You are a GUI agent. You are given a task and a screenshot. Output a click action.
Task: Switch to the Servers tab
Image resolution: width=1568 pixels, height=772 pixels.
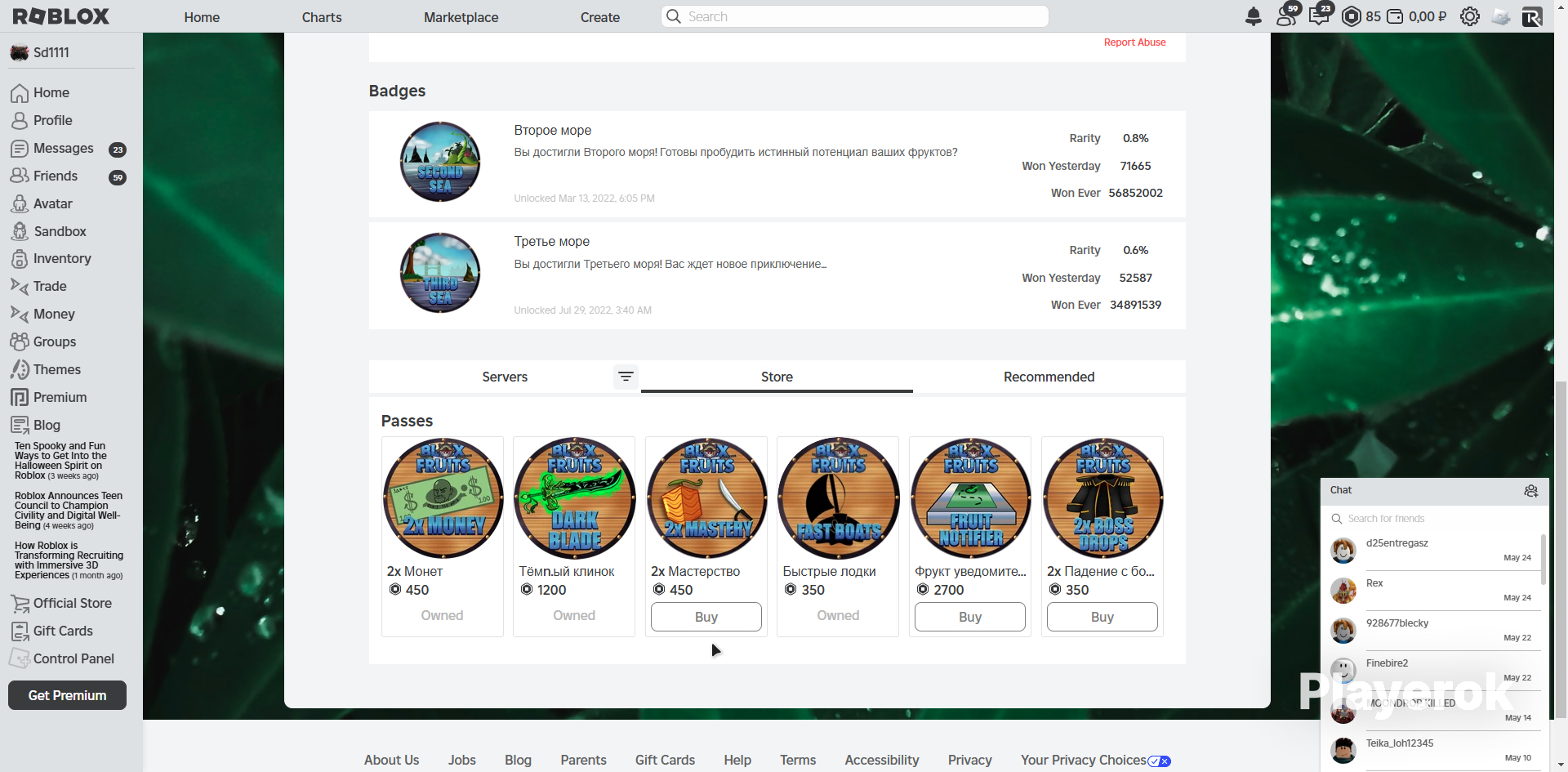pos(505,377)
